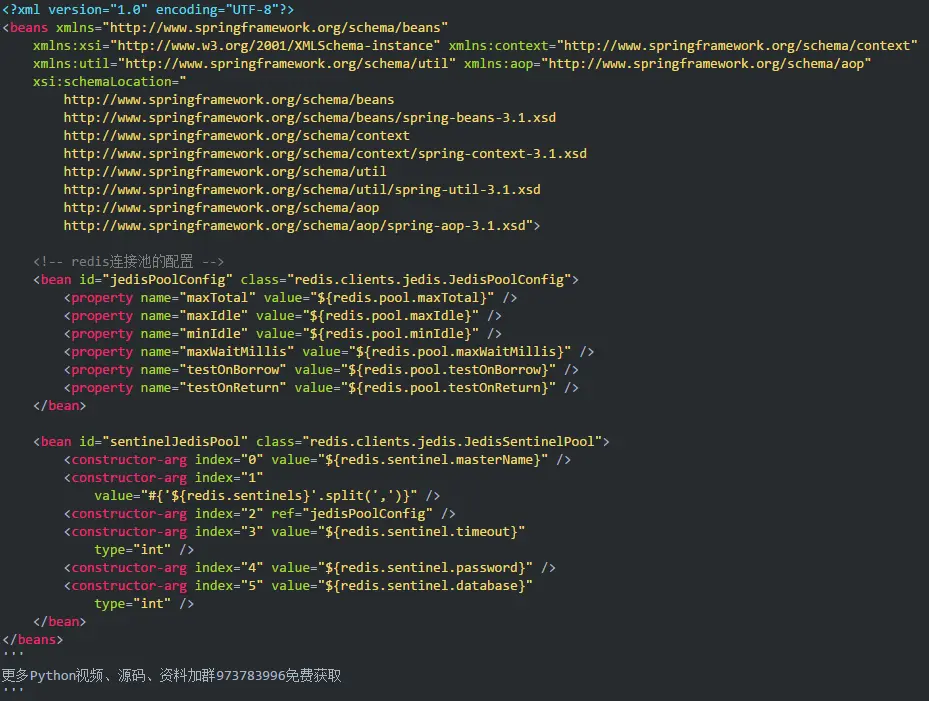Click the XML declaration version="1.0" text
The width and height of the screenshot is (929, 701).
tap(98, 9)
